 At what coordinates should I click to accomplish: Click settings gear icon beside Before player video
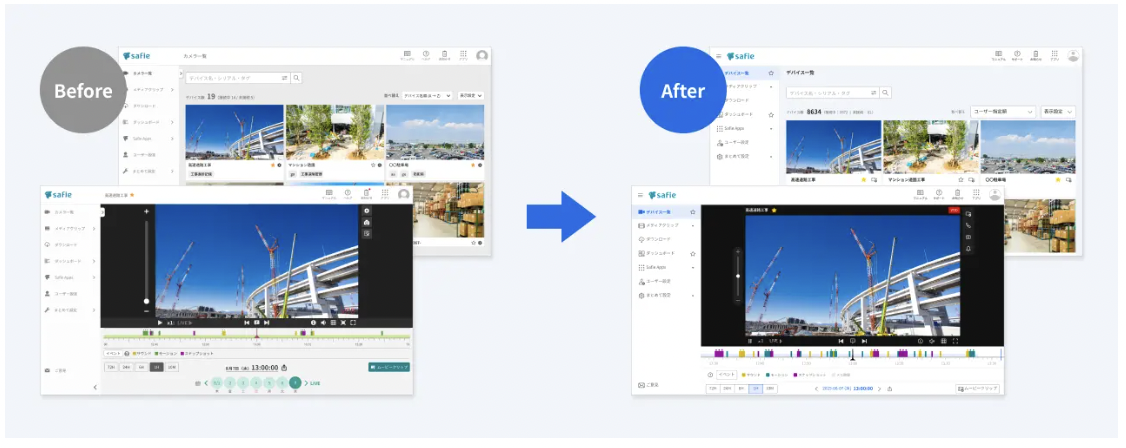click(x=367, y=211)
